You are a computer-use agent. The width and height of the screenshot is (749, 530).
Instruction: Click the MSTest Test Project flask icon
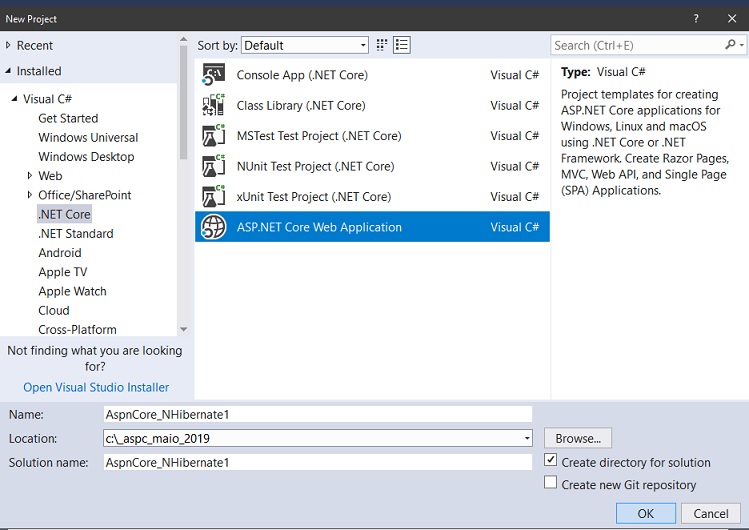pyautogui.click(x=213, y=136)
